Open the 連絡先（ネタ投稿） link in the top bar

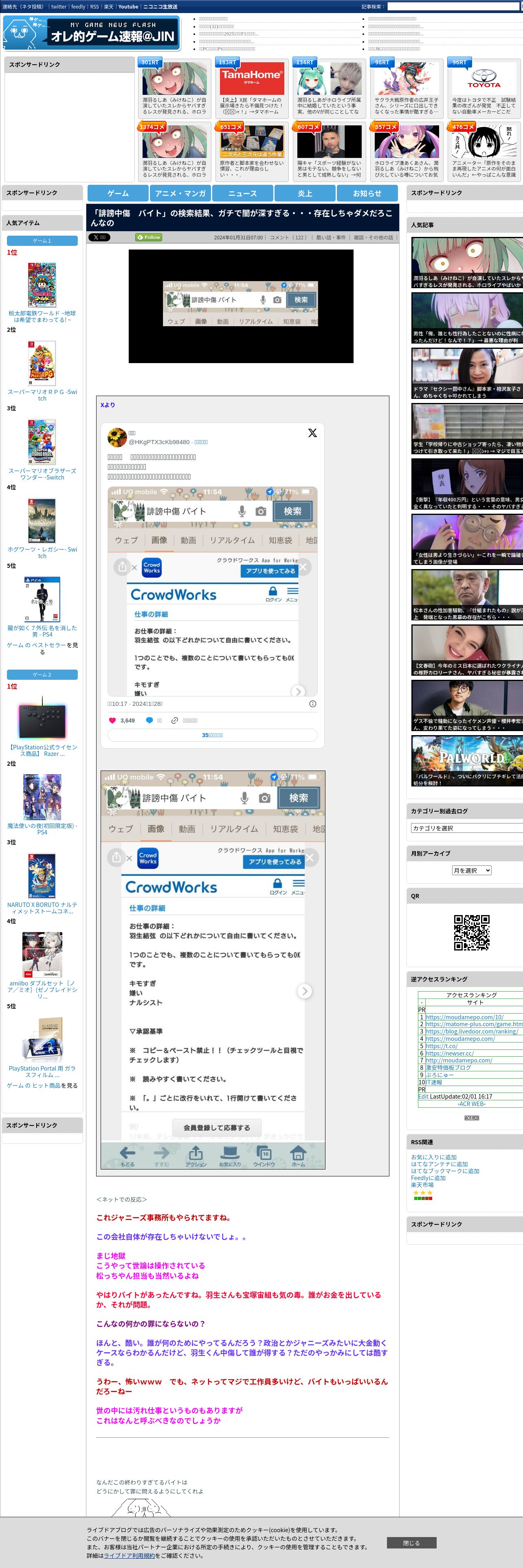pos(23,7)
